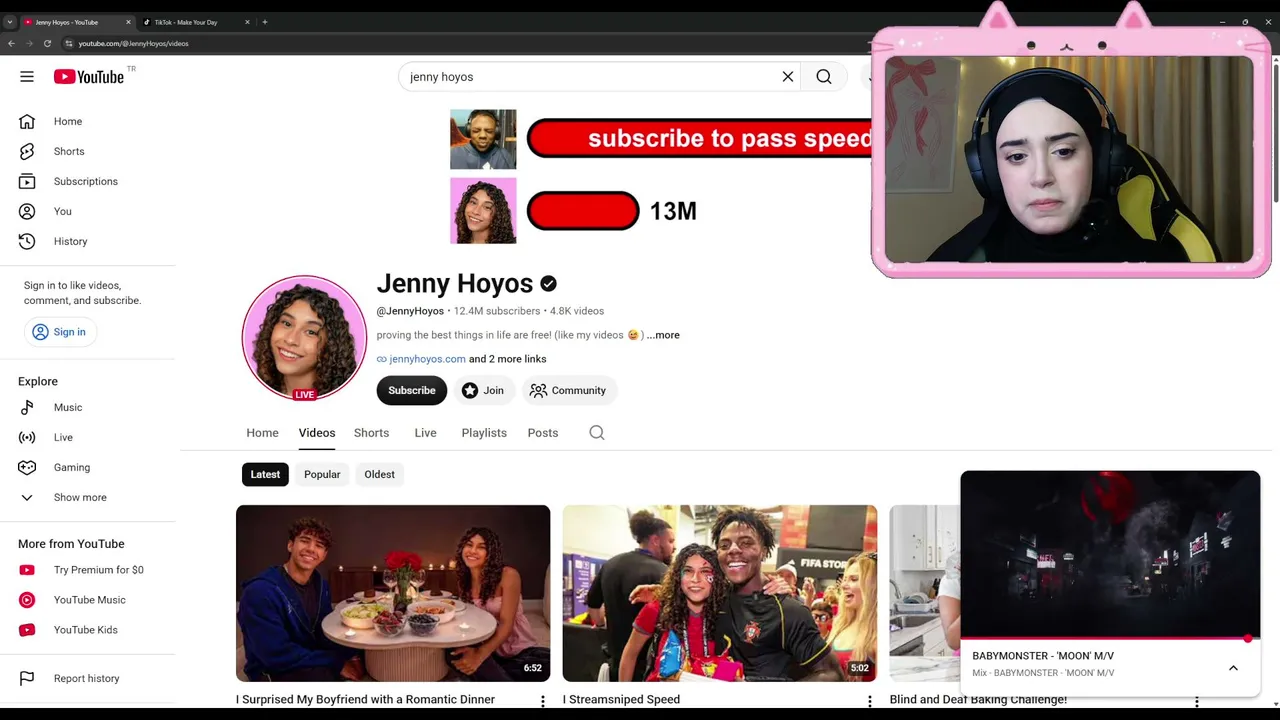Play the Streamsniped Speed video thumbnail
The image size is (1280, 720).
pos(720,593)
